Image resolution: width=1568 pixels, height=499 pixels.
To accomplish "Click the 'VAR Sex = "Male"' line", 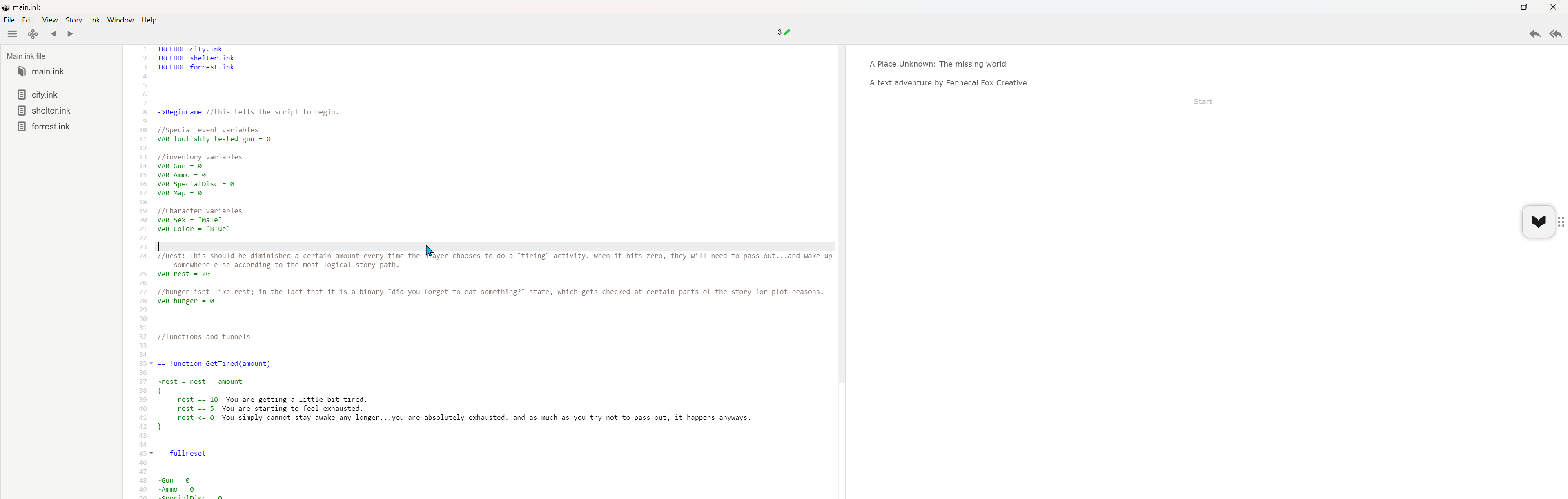I will pos(189,220).
